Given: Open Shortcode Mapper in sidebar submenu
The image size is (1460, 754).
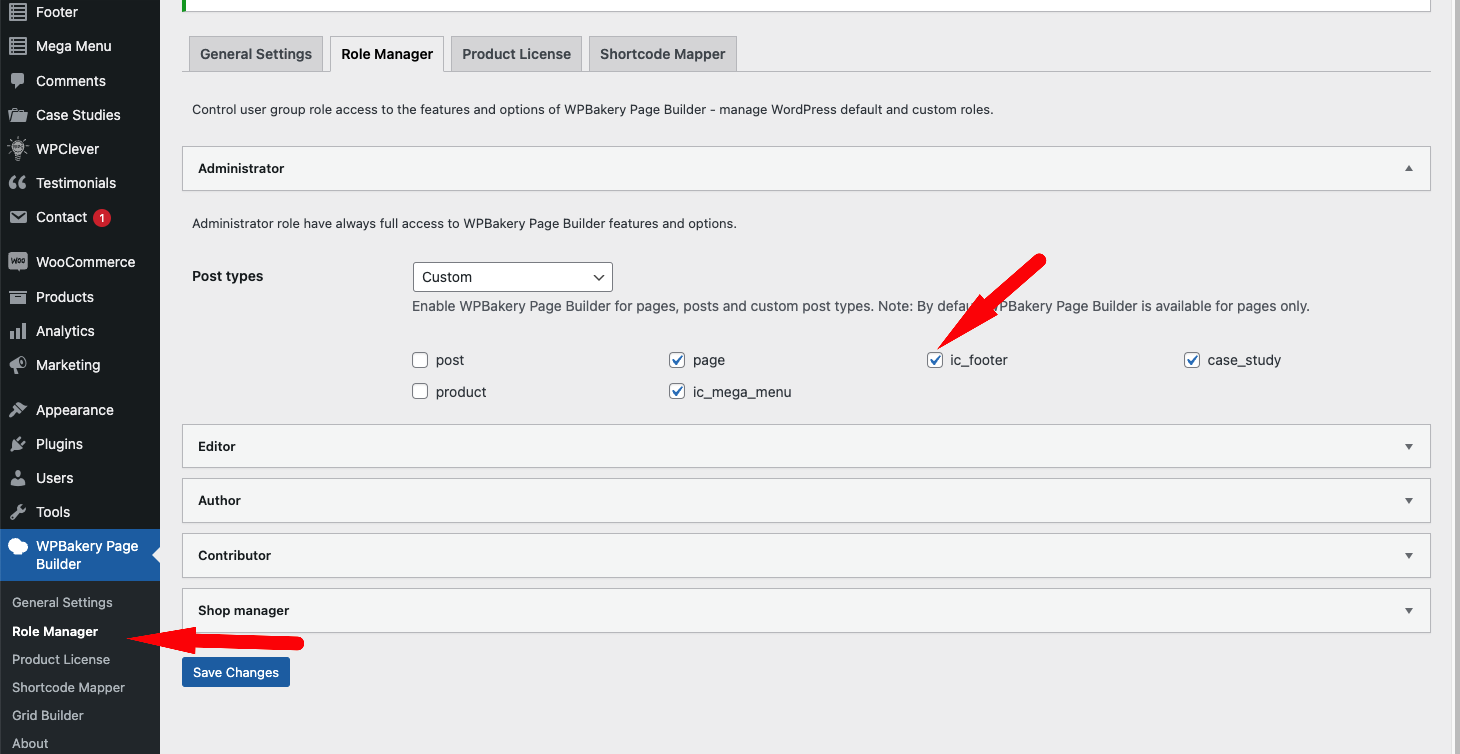Looking at the screenshot, I should [x=68, y=687].
